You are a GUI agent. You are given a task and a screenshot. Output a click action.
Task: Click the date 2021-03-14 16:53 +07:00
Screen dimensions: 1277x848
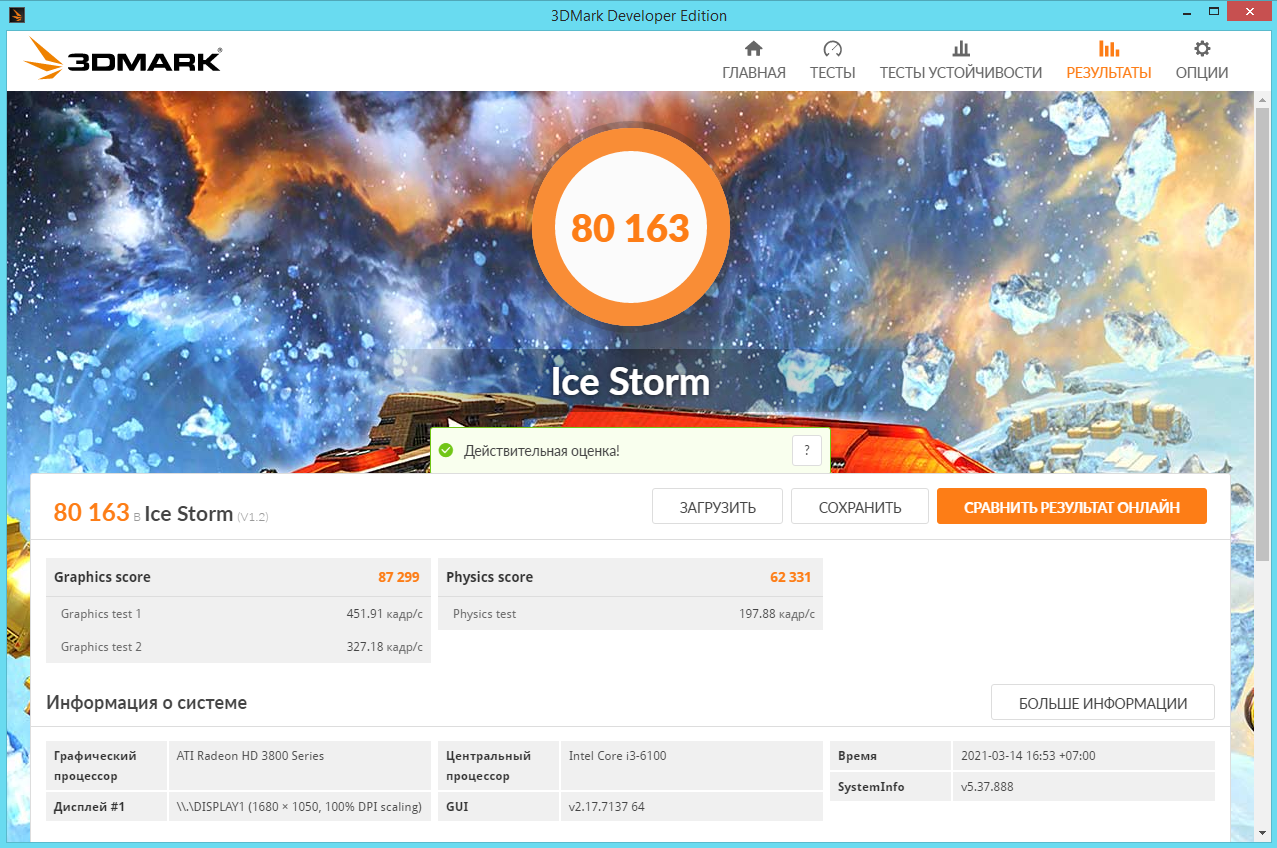click(1028, 756)
